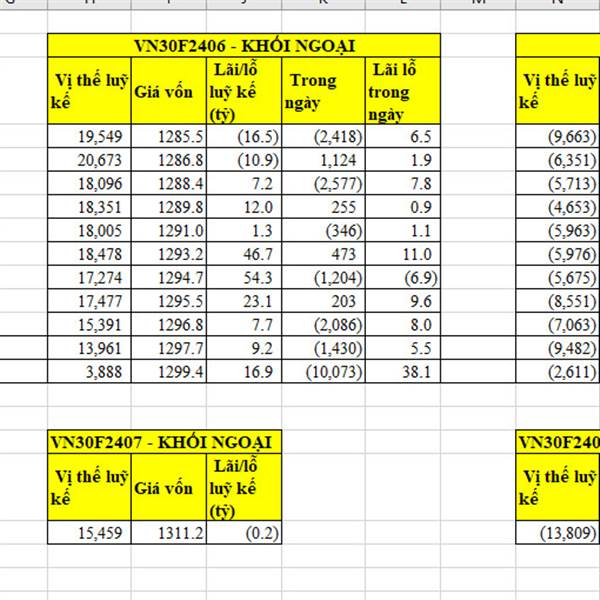Screen dimensions: 600x600
Task: Click the cell showing 7.8
Action: (403, 183)
